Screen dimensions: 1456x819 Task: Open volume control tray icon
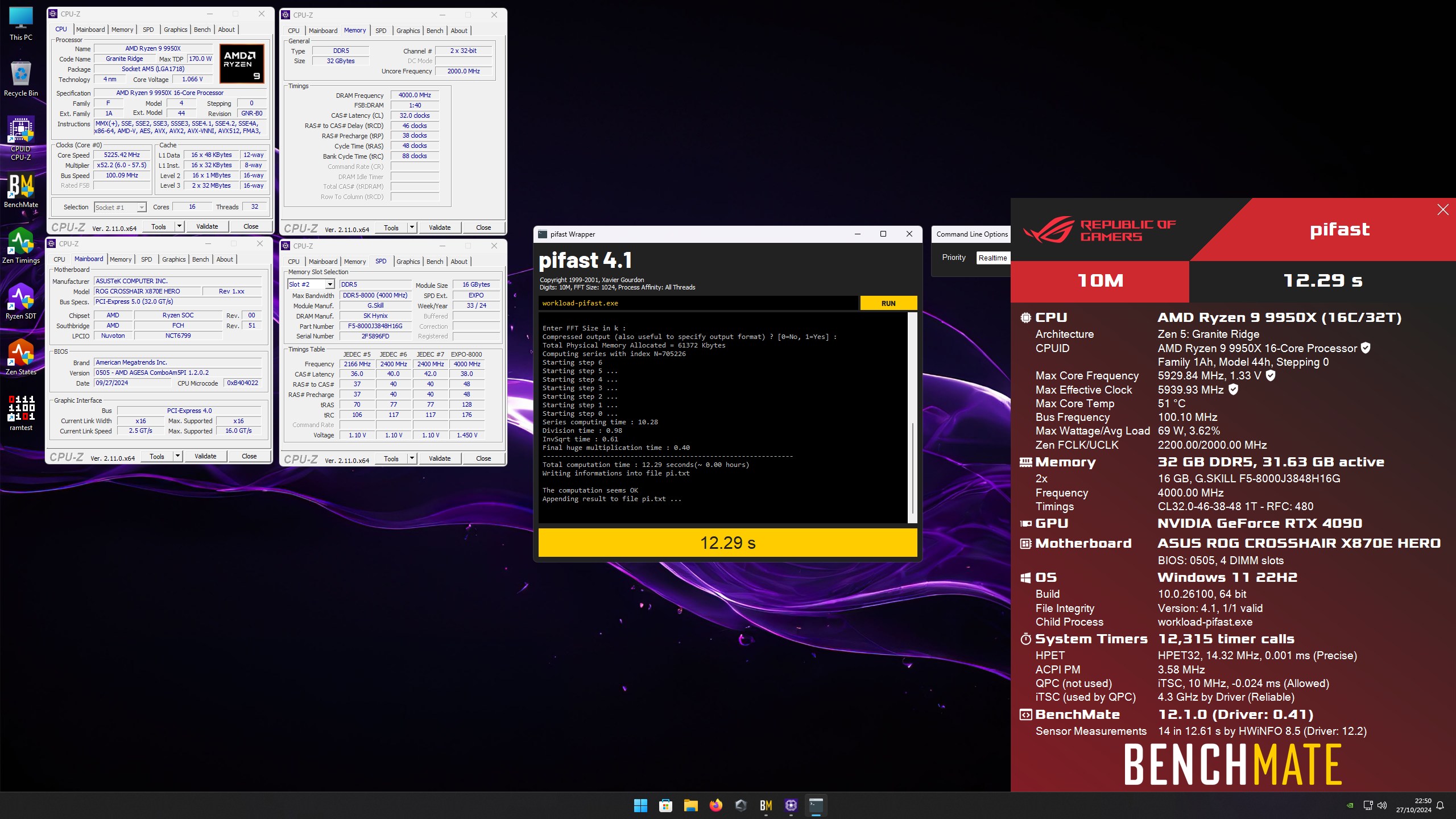click(1382, 805)
